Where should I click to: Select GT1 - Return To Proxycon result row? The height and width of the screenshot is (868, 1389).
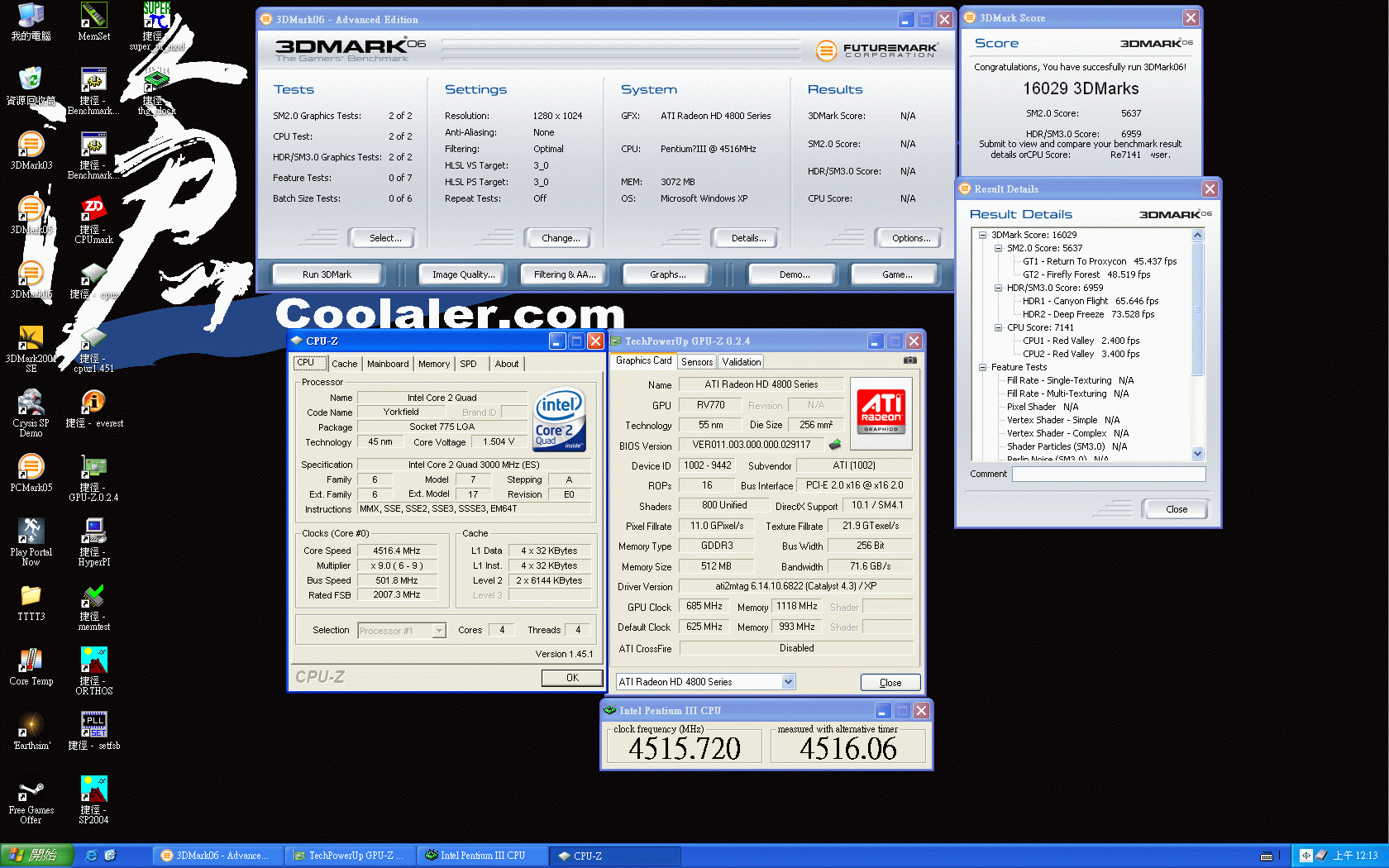[x=1099, y=261]
